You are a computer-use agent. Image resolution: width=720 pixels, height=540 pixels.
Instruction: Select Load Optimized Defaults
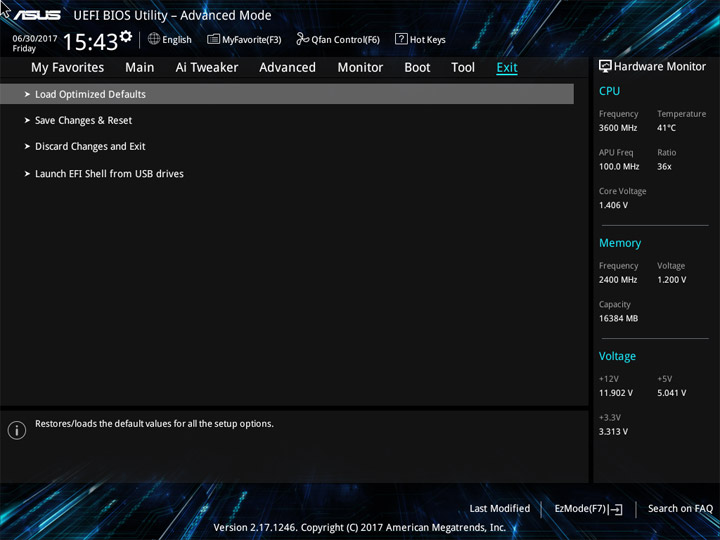pyautogui.click(x=287, y=94)
